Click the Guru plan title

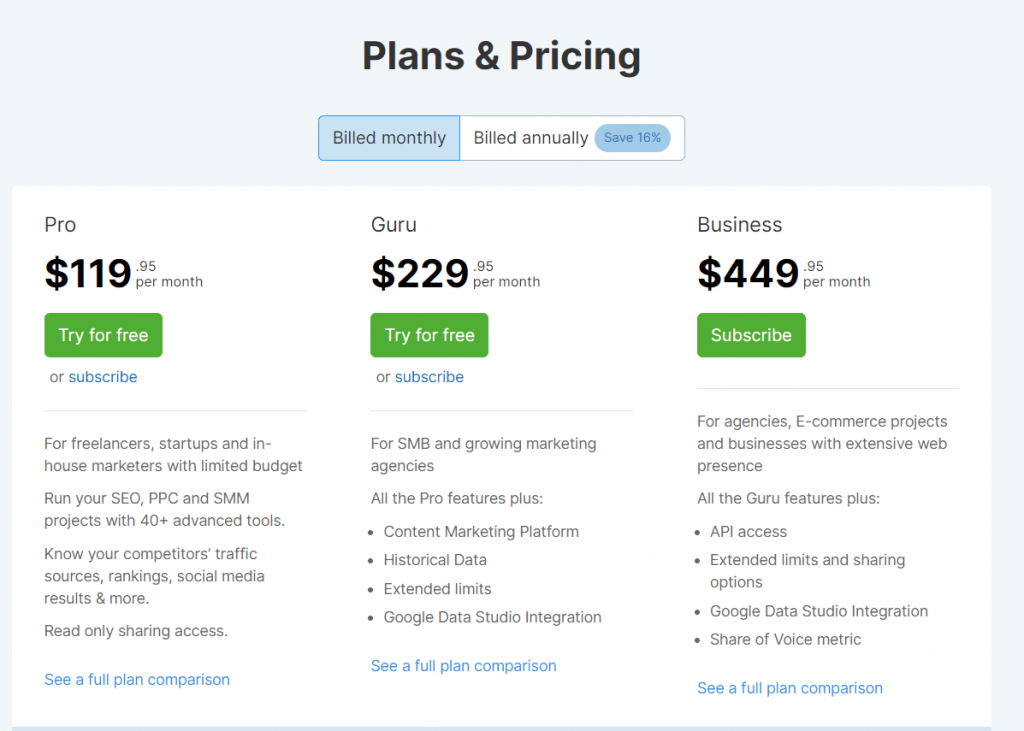393,225
